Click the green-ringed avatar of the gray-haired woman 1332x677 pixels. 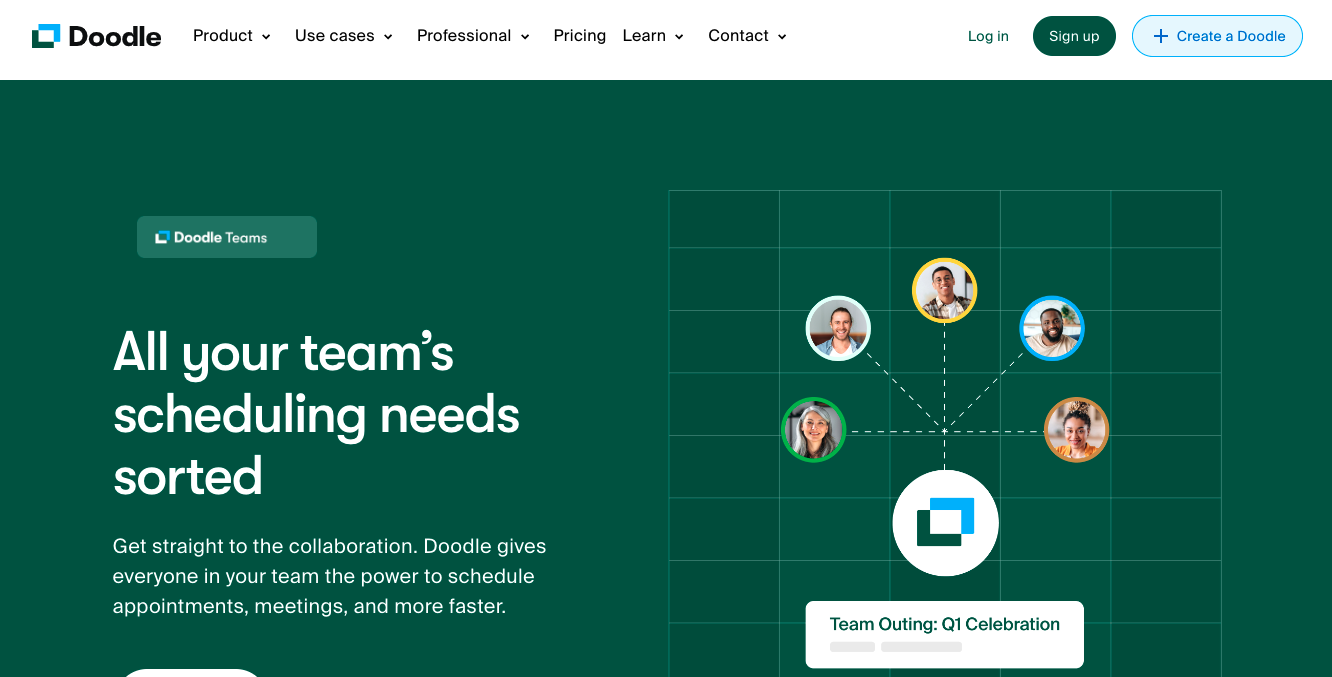(x=814, y=430)
